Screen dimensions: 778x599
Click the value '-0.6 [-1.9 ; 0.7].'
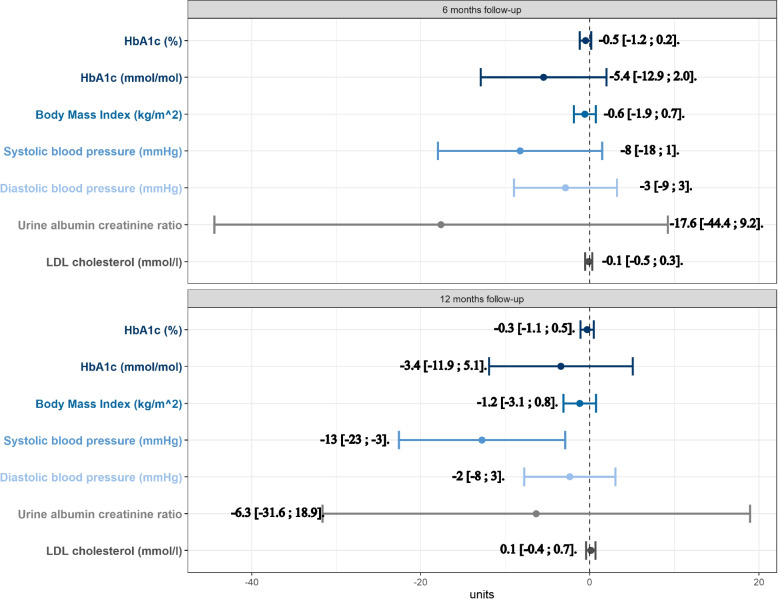click(x=644, y=114)
